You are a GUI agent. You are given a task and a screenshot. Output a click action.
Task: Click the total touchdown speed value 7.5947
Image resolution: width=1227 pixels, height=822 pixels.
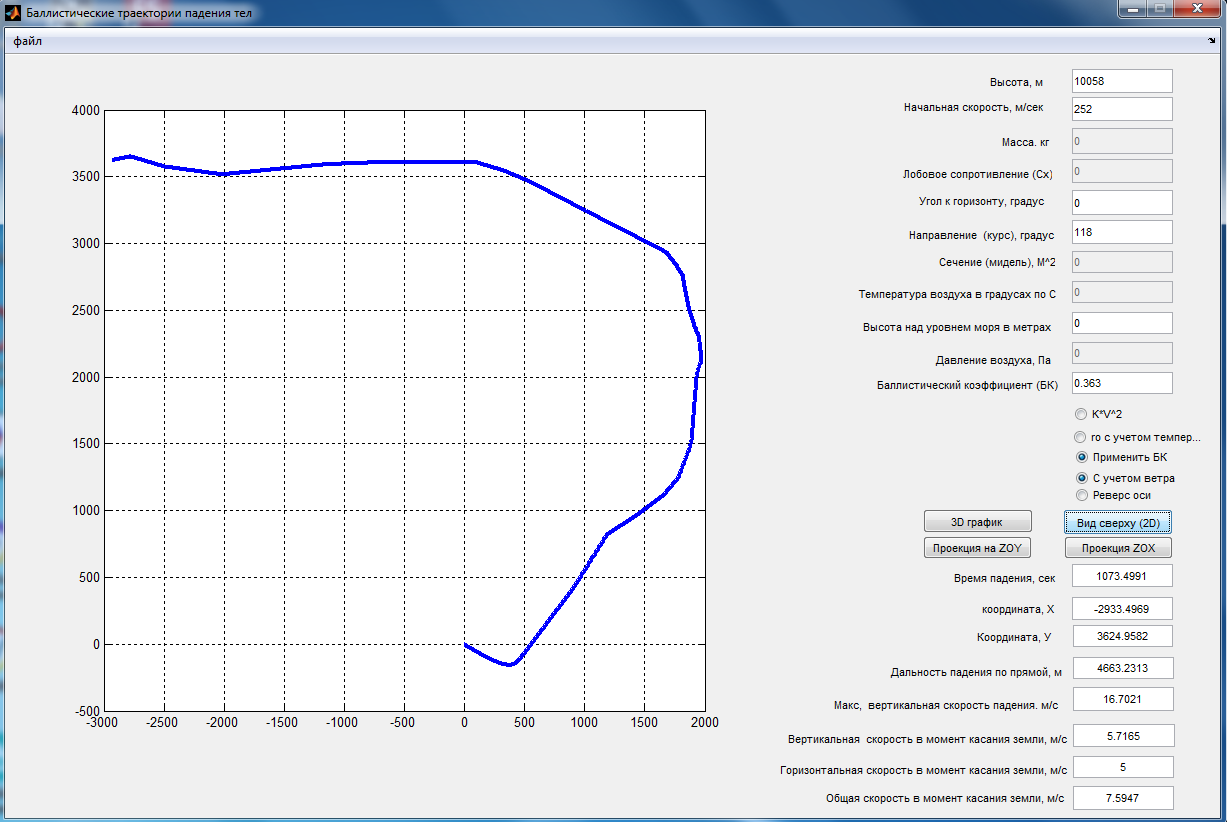pos(1121,798)
